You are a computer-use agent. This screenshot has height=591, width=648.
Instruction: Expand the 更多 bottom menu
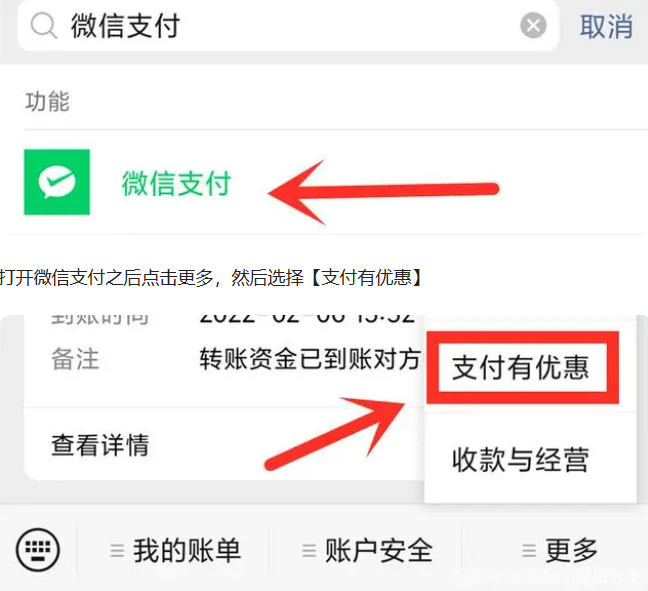[560, 550]
